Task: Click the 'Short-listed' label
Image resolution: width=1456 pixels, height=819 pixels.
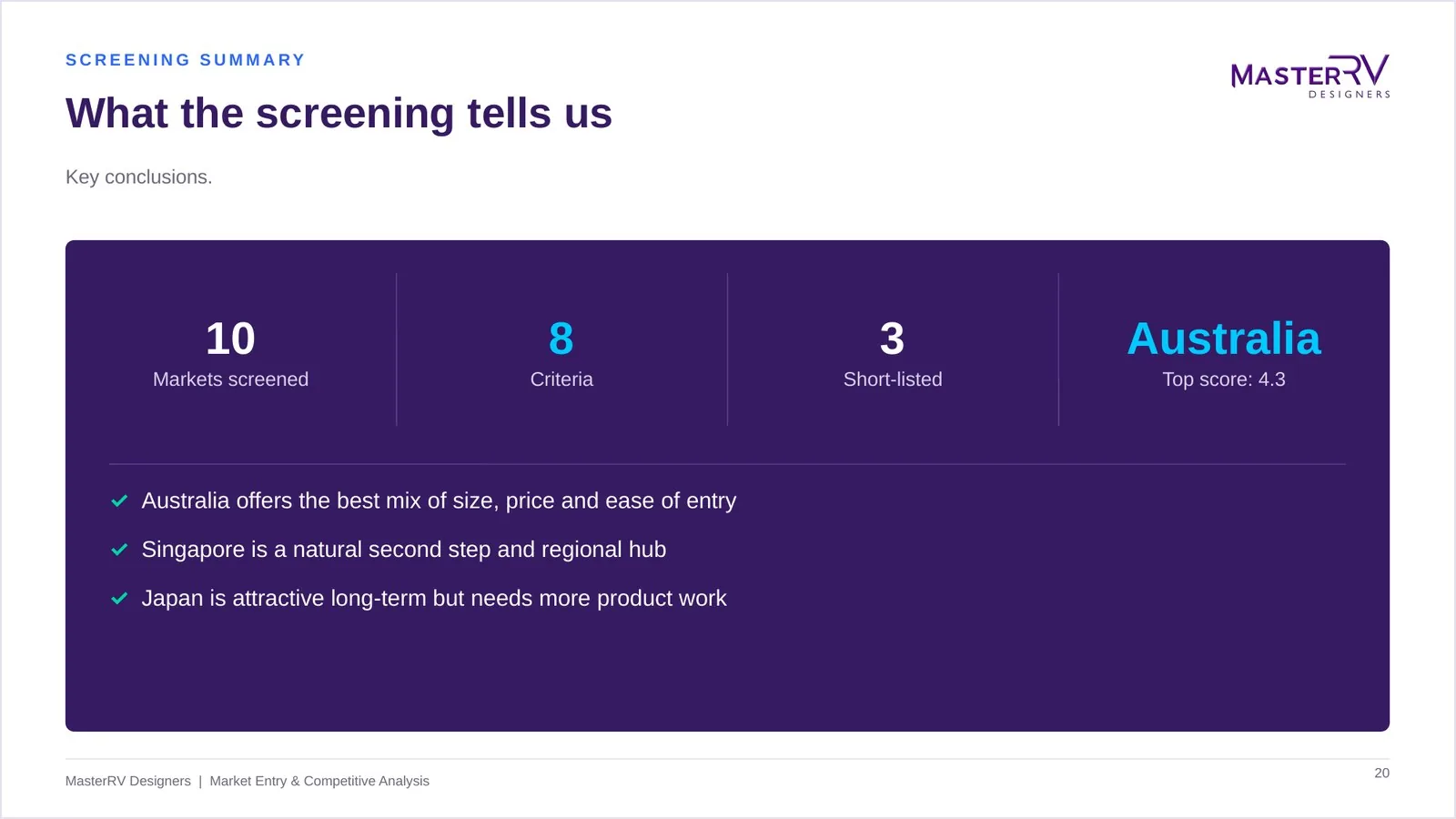Action: tap(893, 379)
